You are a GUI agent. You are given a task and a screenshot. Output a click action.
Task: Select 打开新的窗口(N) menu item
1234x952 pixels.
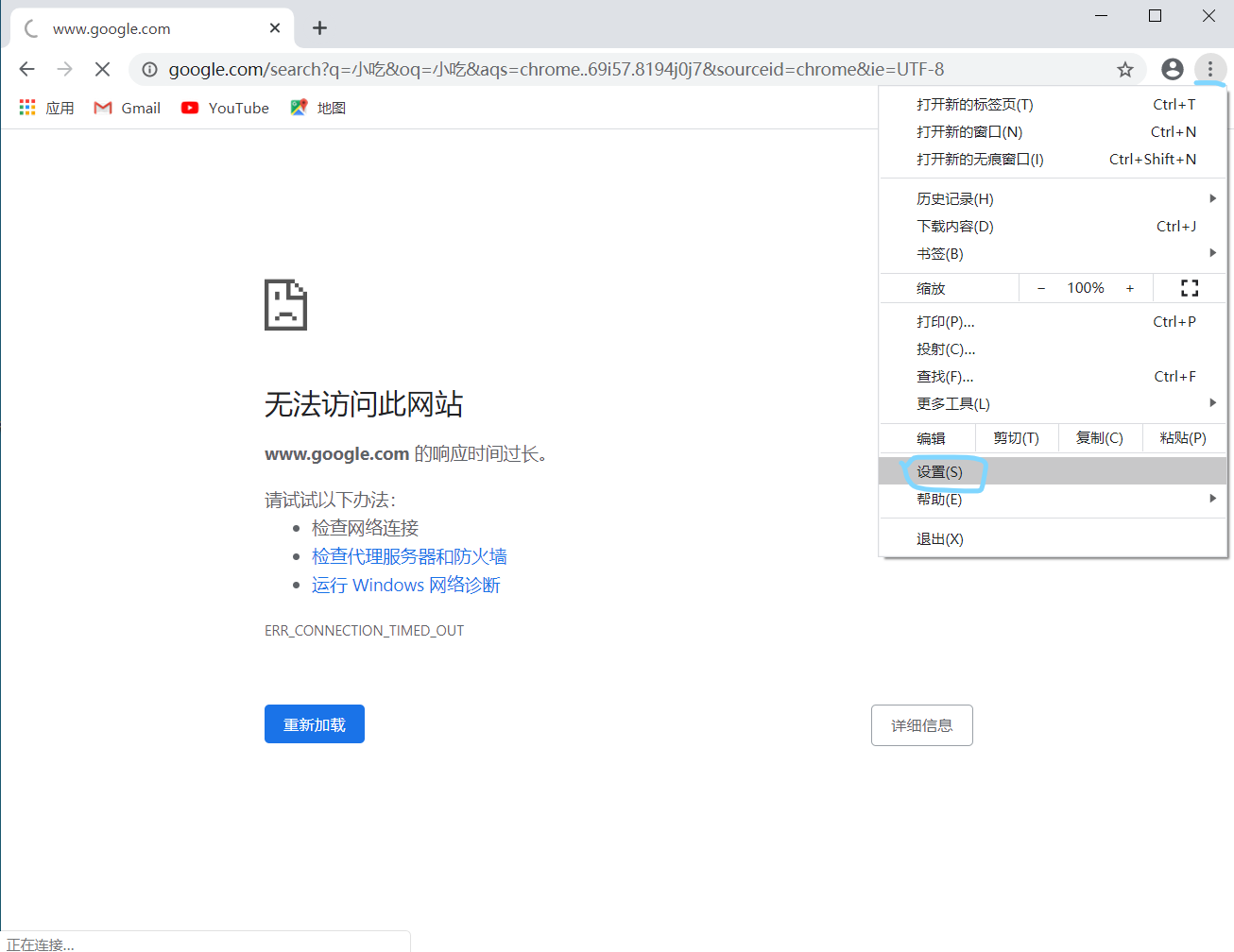pyautogui.click(x=1053, y=131)
